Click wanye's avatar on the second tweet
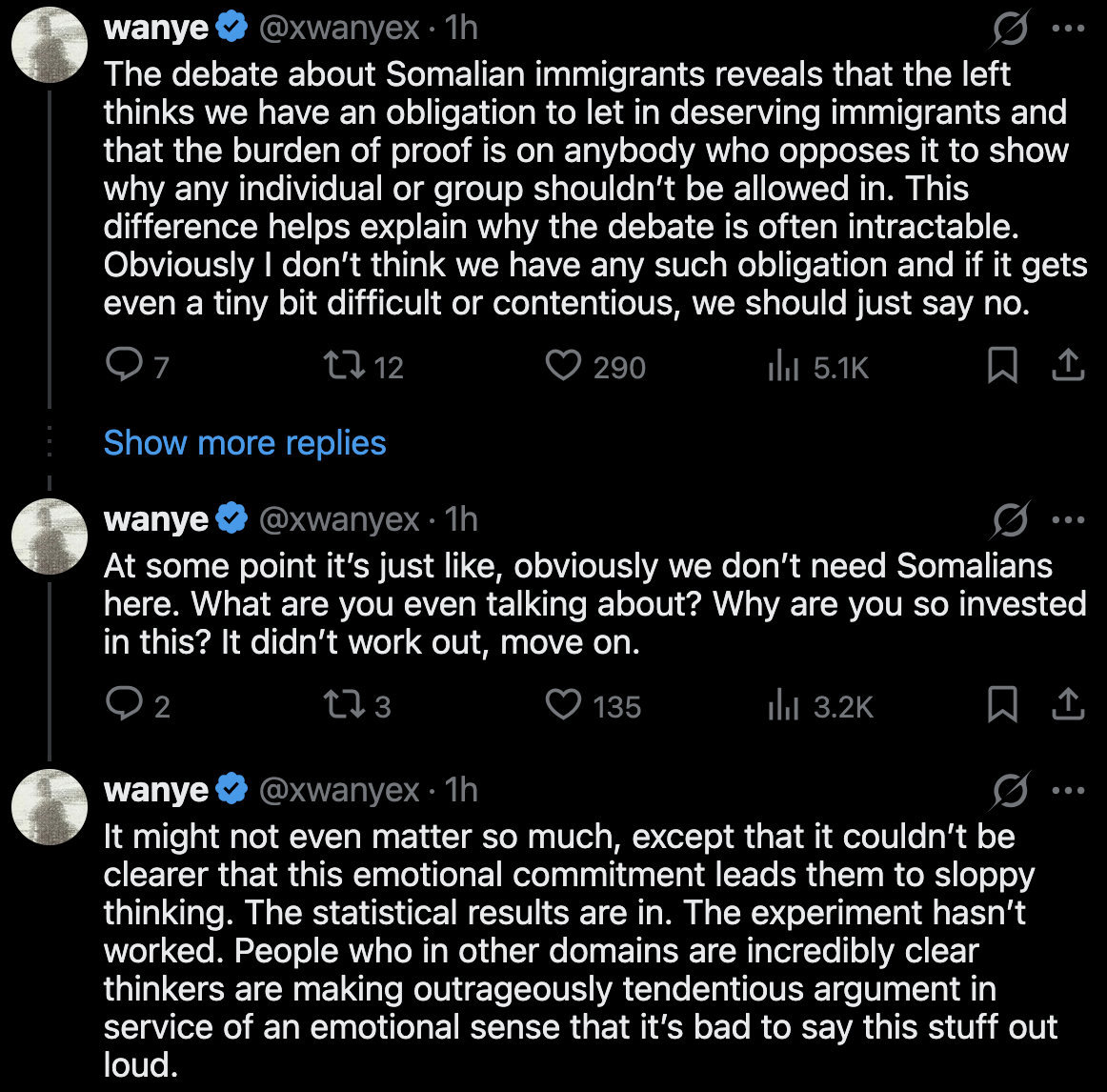Image resolution: width=1107 pixels, height=1092 pixels. pyautogui.click(x=50, y=536)
